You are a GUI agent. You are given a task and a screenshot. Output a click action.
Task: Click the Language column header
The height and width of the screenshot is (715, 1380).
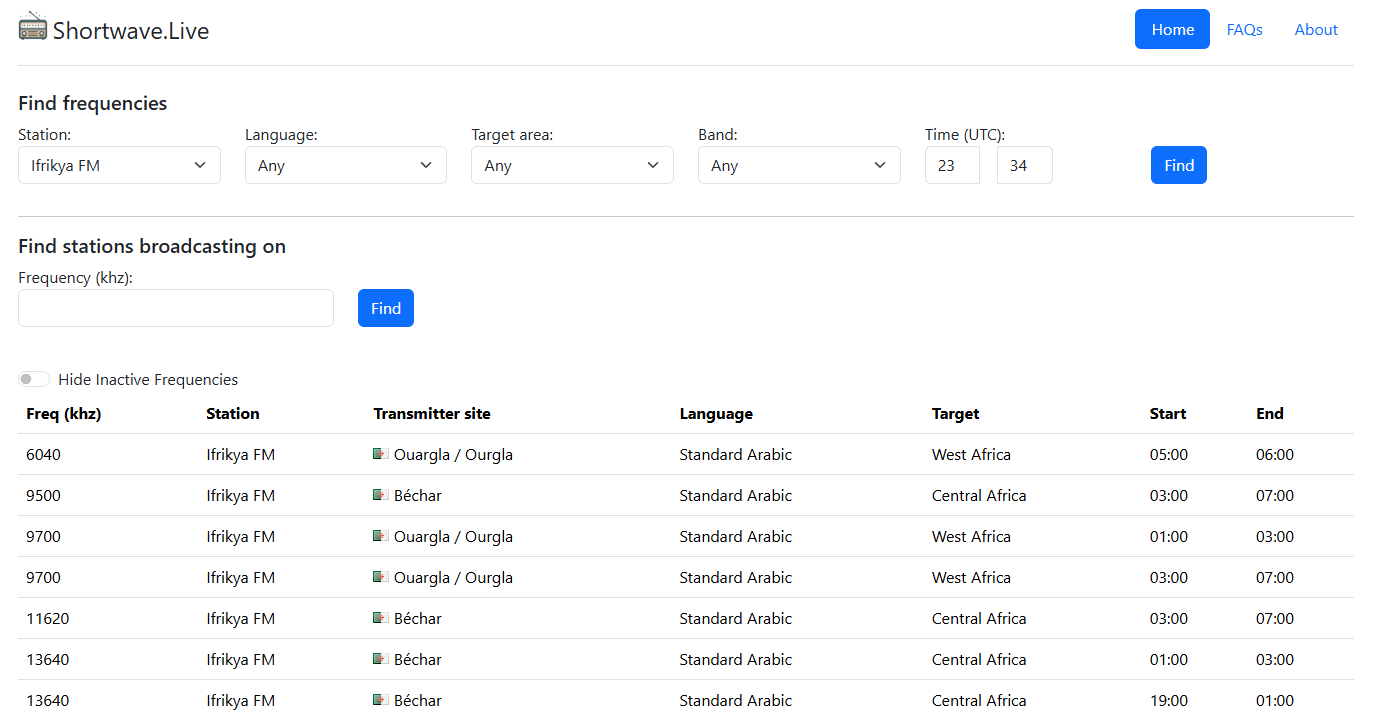(x=716, y=413)
